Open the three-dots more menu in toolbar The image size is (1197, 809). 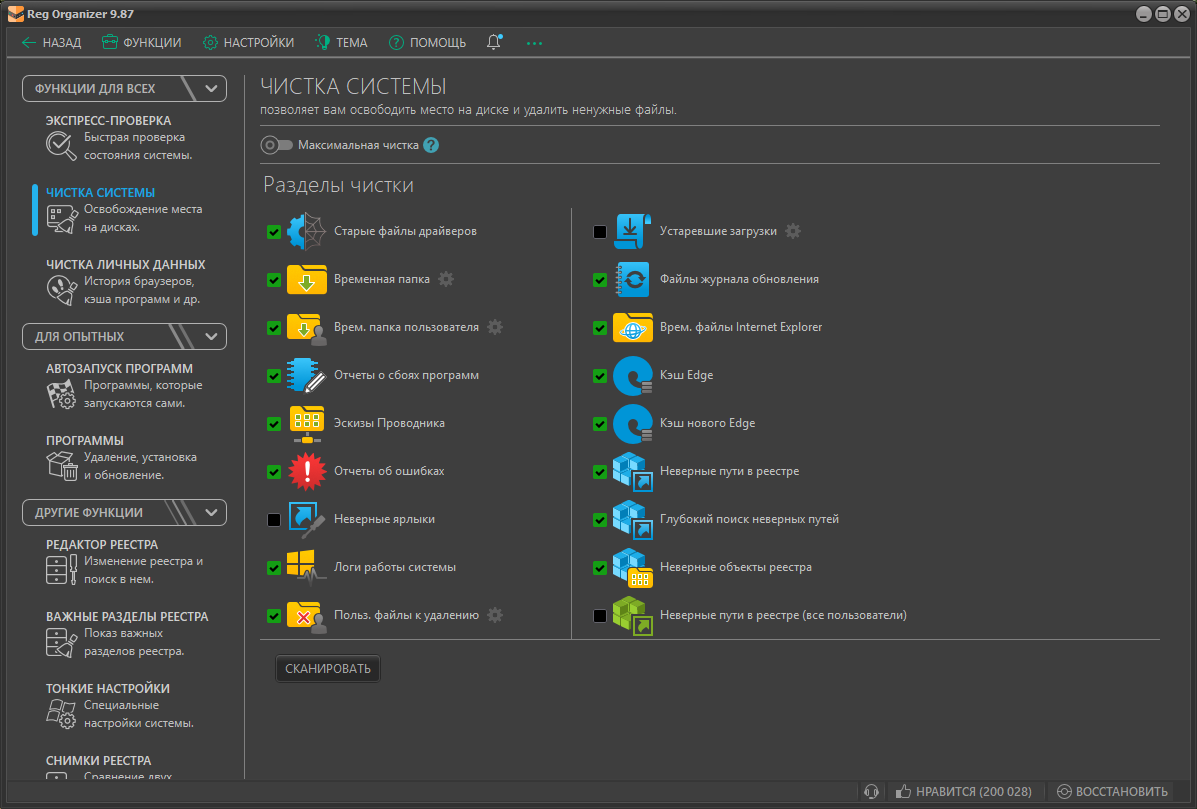point(534,43)
